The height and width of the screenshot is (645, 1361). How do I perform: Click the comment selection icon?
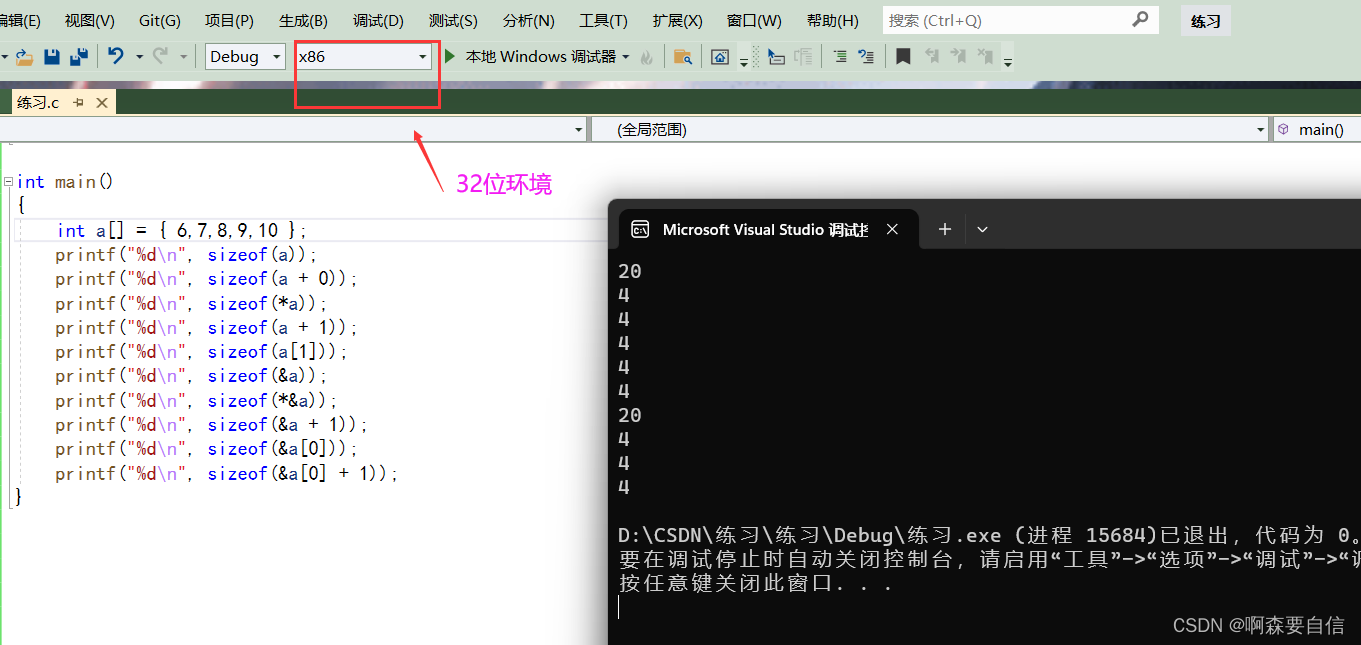pos(840,57)
